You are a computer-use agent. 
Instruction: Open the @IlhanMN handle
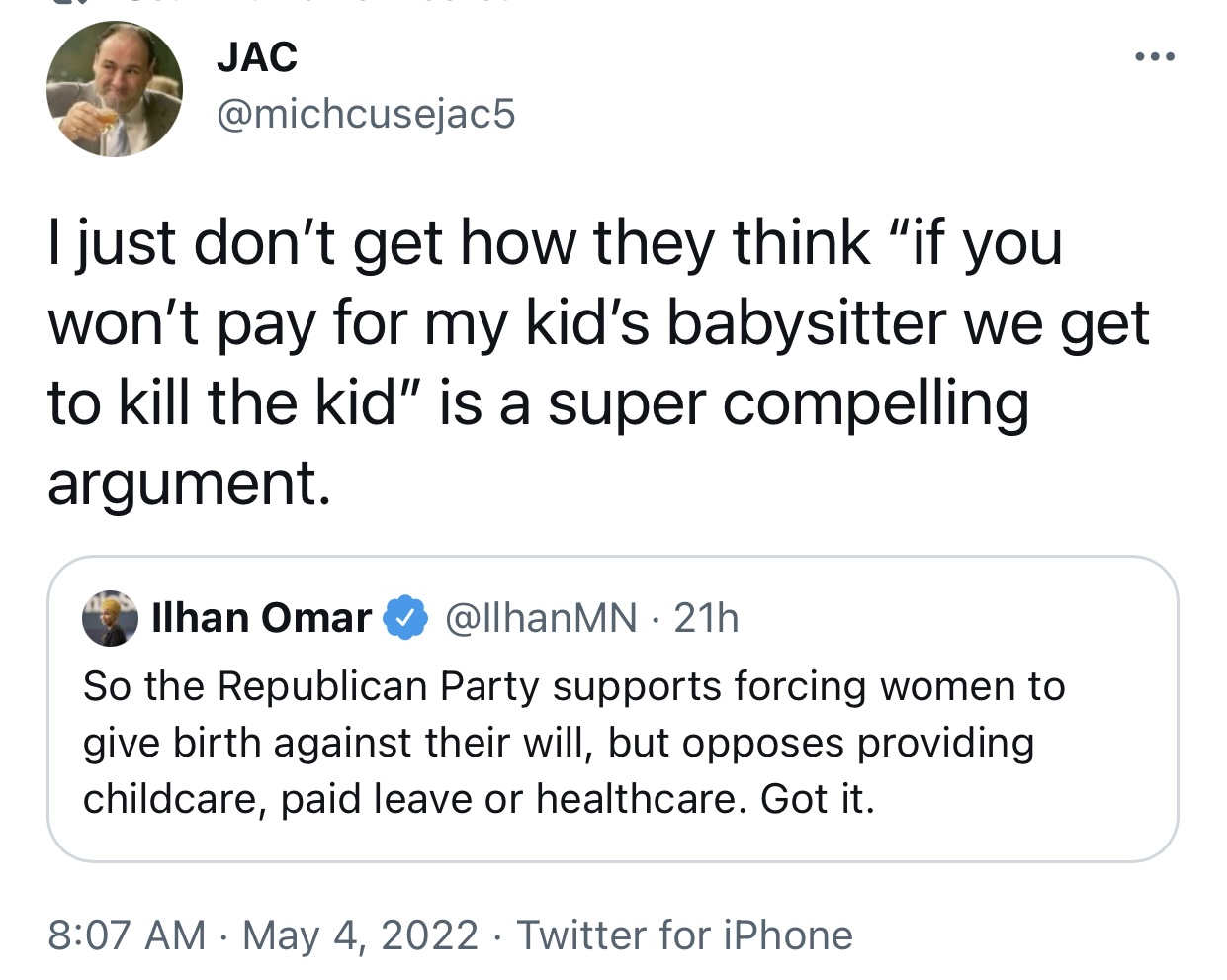pyautogui.click(x=541, y=618)
